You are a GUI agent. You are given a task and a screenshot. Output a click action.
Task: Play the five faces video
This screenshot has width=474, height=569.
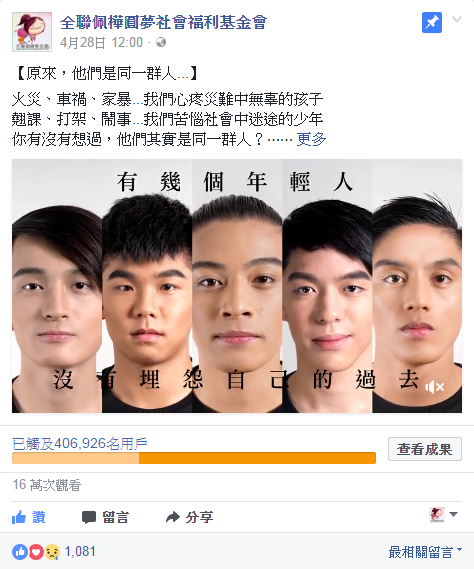click(x=237, y=286)
